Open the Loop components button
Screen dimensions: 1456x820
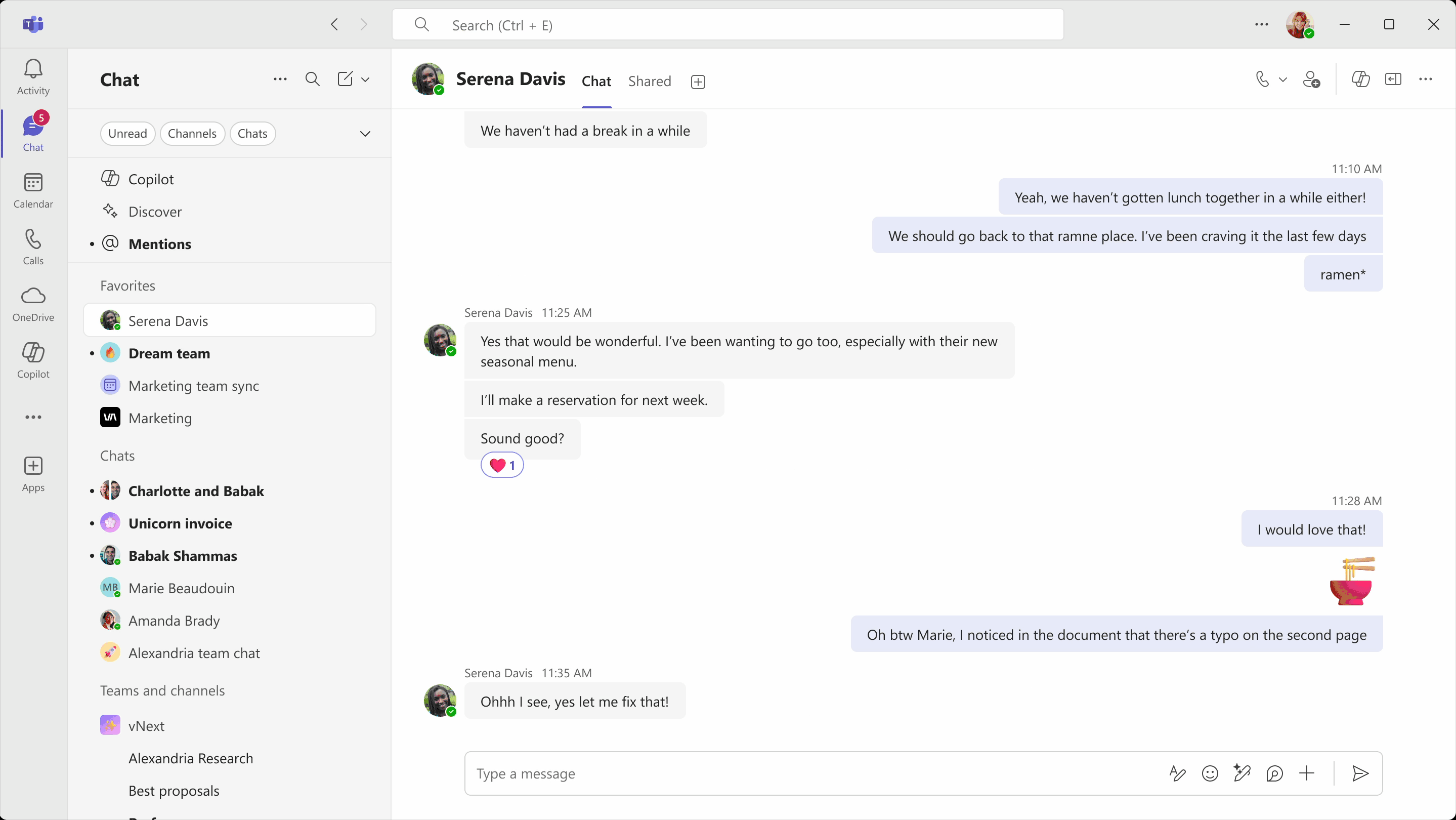coord(1274,773)
